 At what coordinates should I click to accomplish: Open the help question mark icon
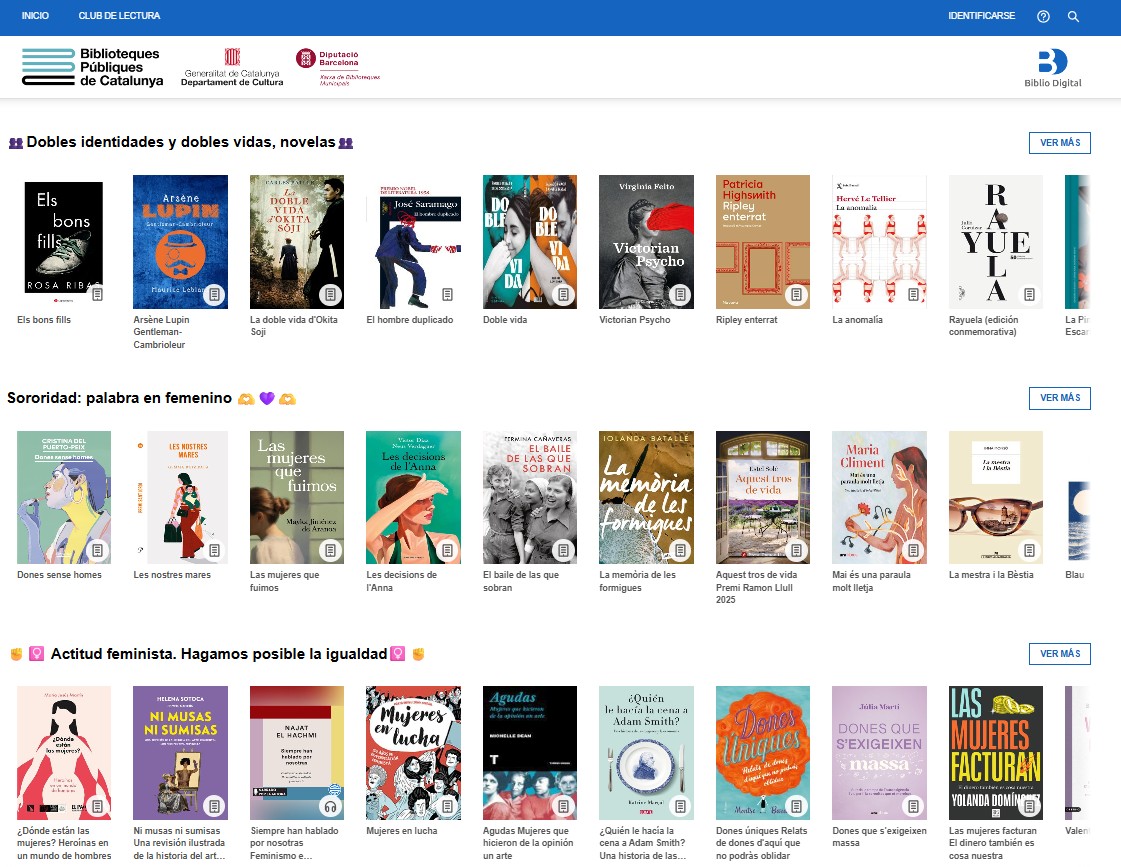pos(1043,16)
